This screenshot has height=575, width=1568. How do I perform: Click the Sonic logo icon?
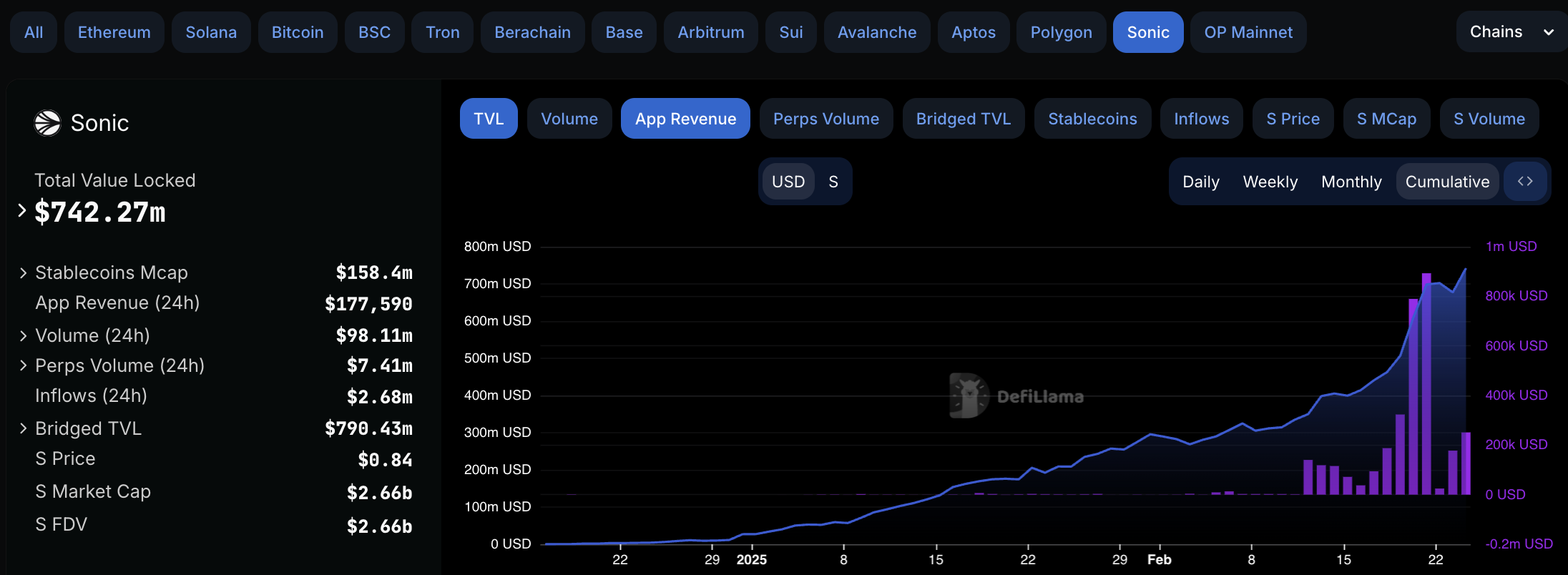point(48,123)
